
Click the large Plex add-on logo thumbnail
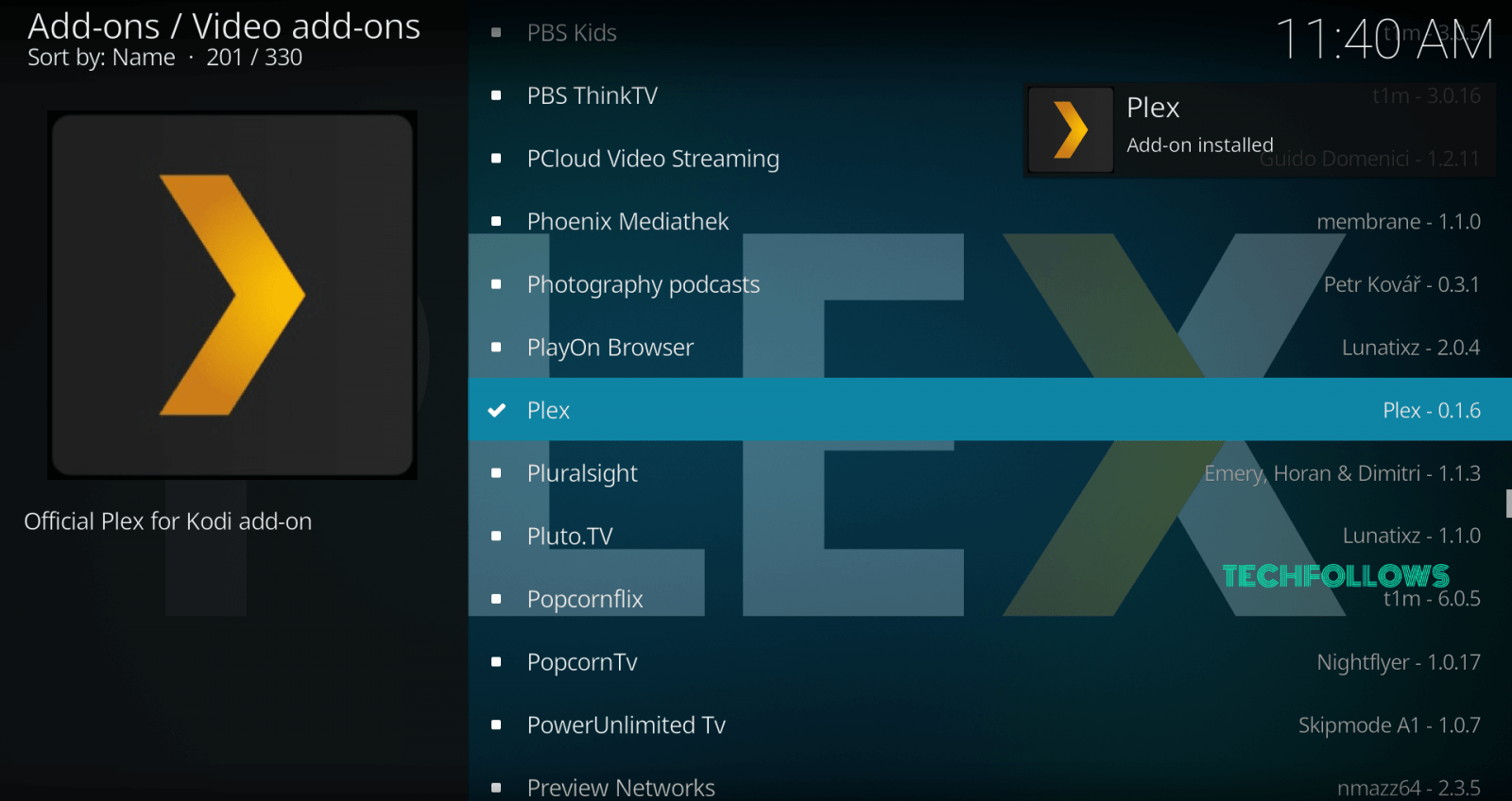click(x=232, y=295)
